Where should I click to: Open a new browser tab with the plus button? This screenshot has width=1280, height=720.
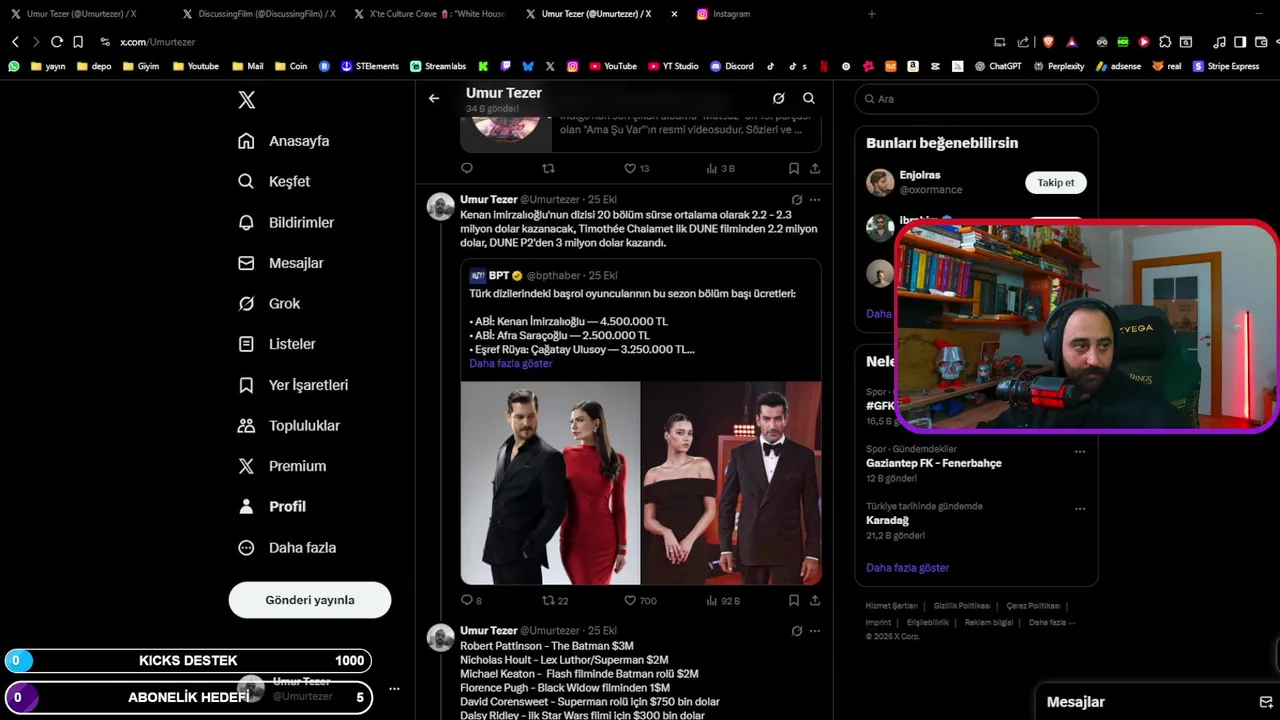coord(872,14)
